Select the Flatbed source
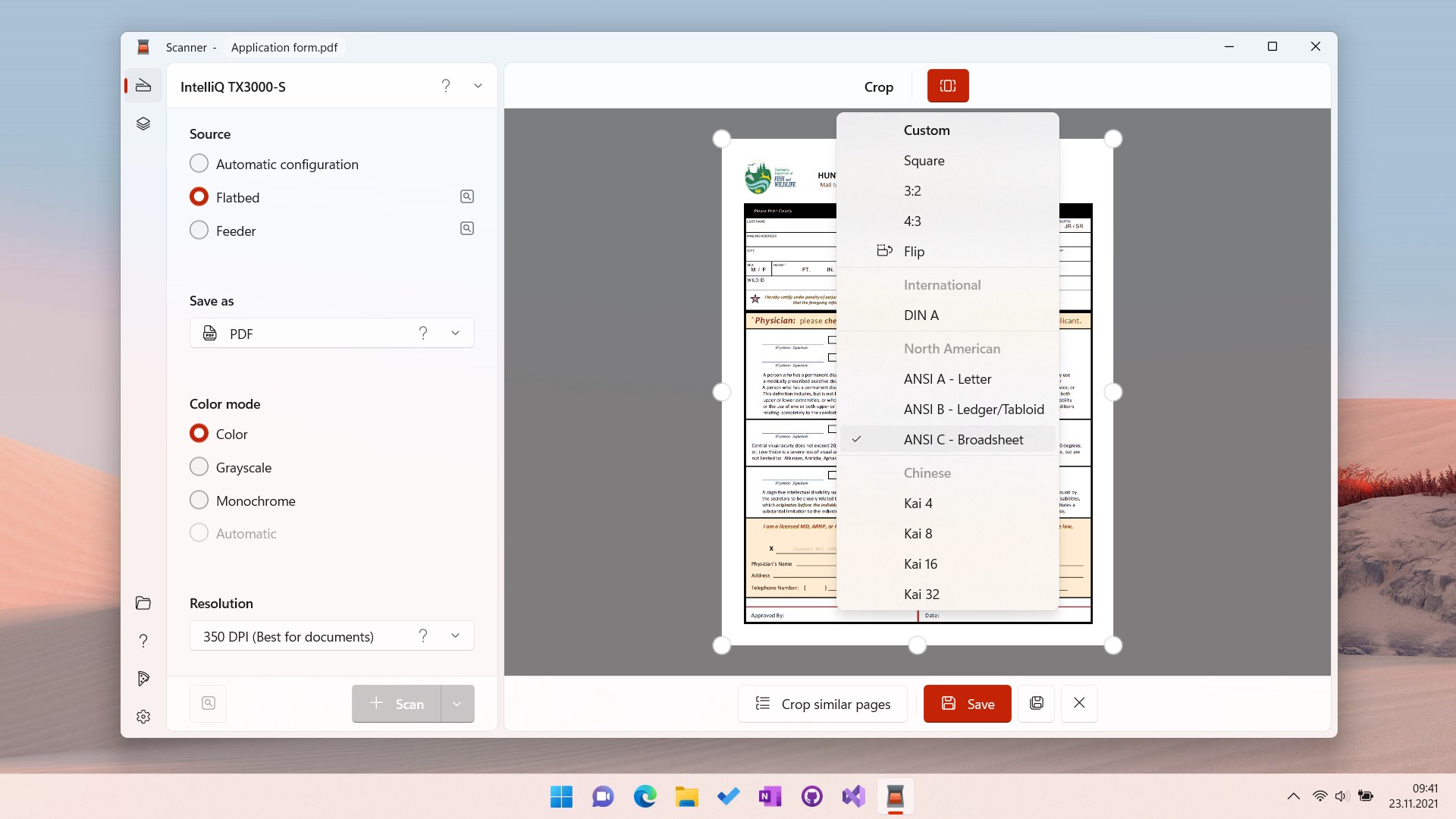This screenshot has width=1456, height=819. click(199, 196)
